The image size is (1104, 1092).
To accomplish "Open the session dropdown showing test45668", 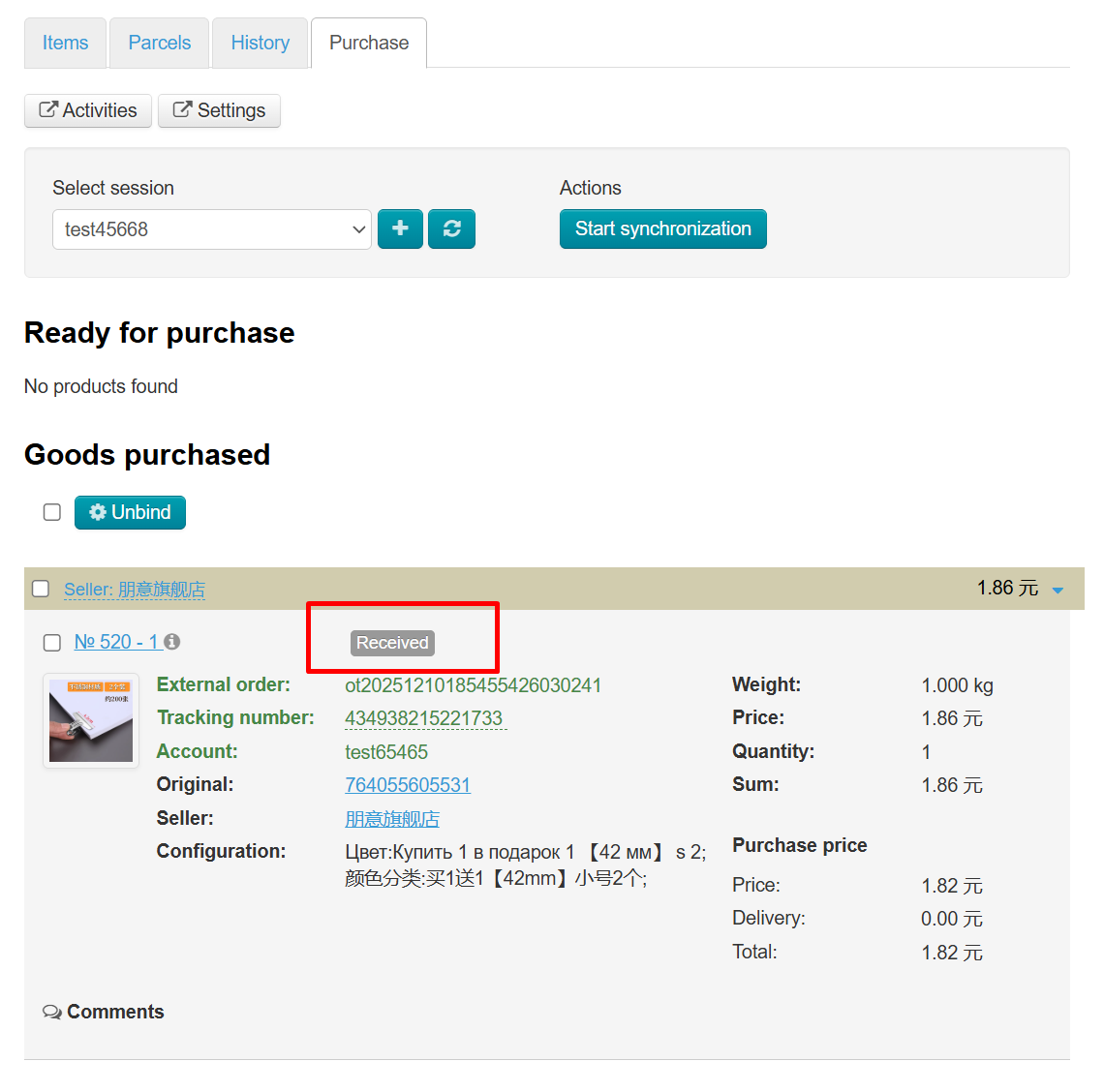I will [211, 229].
